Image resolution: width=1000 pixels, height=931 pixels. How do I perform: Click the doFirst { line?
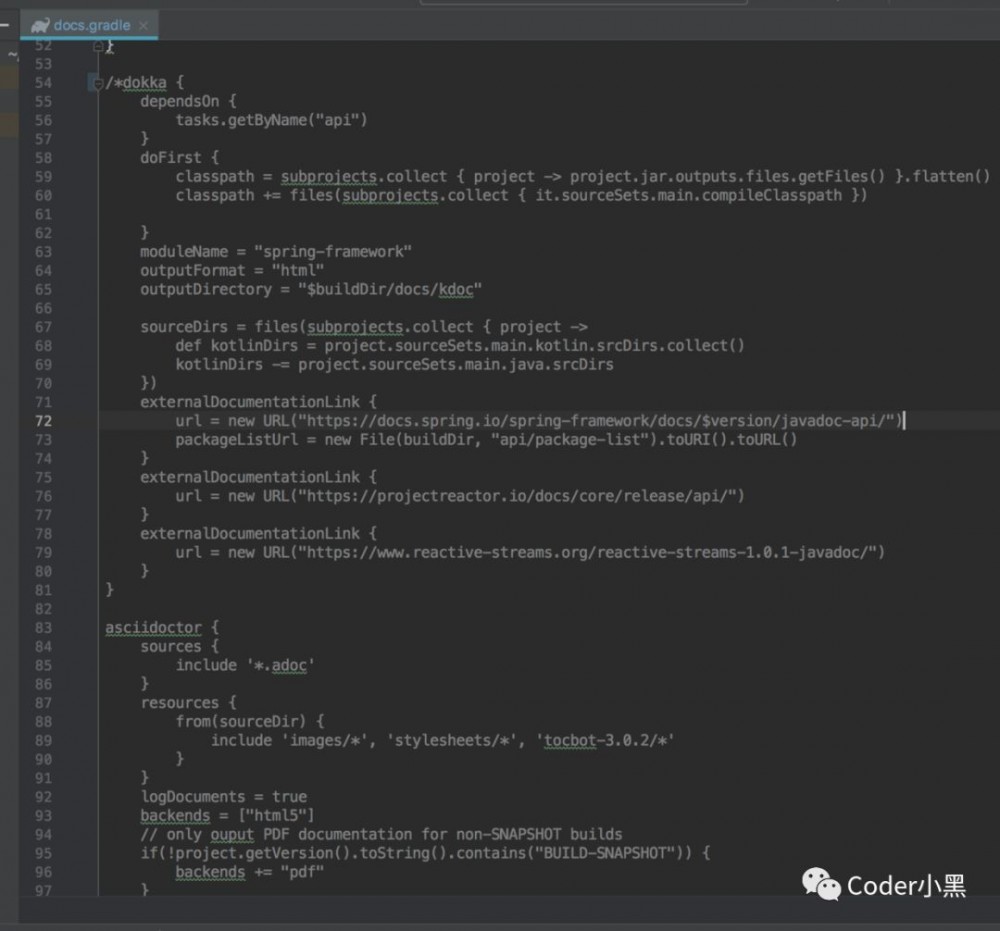click(x=180, y=158)
